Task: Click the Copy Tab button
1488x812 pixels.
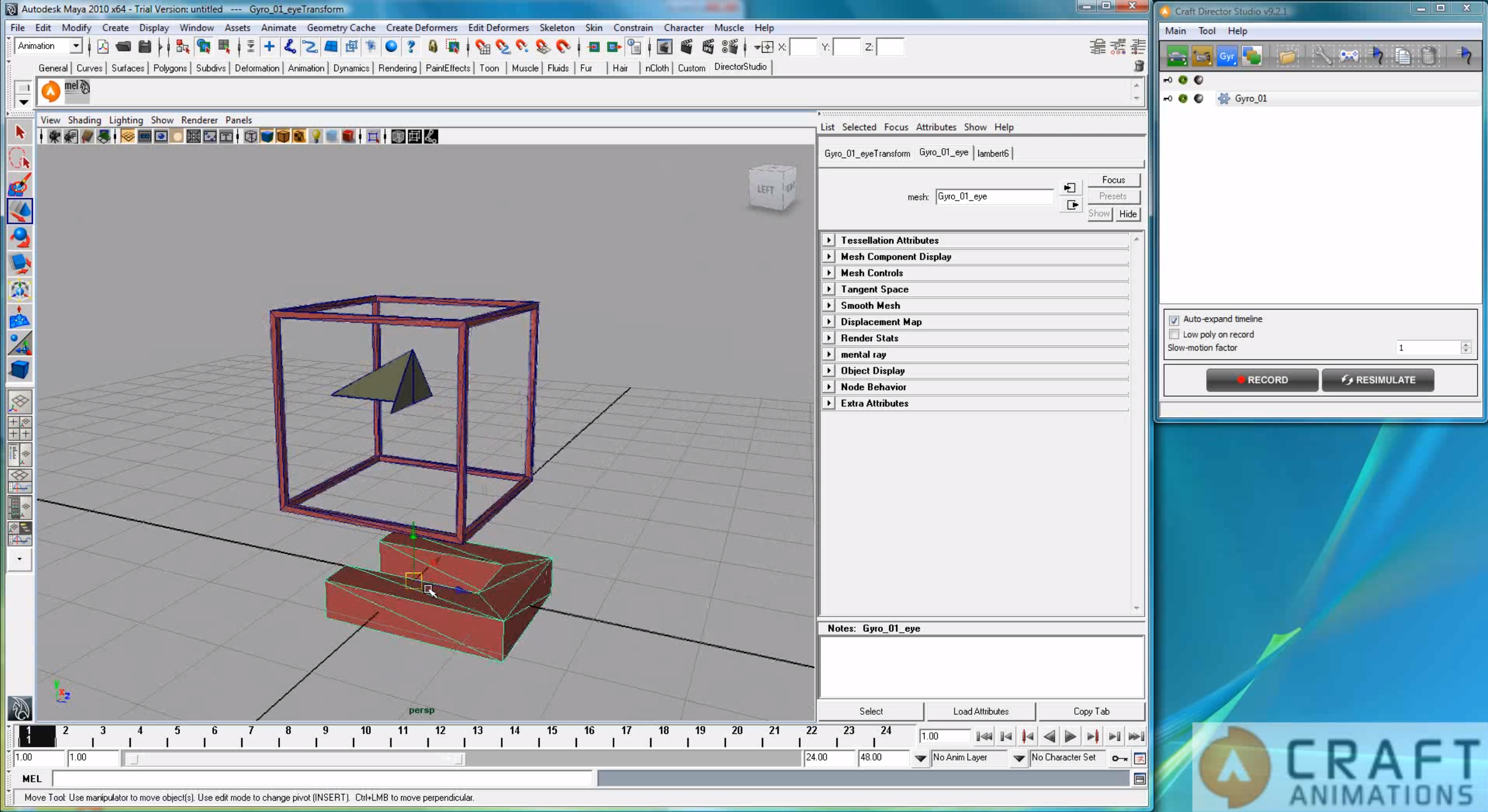Action: (x=1091, y=711)
